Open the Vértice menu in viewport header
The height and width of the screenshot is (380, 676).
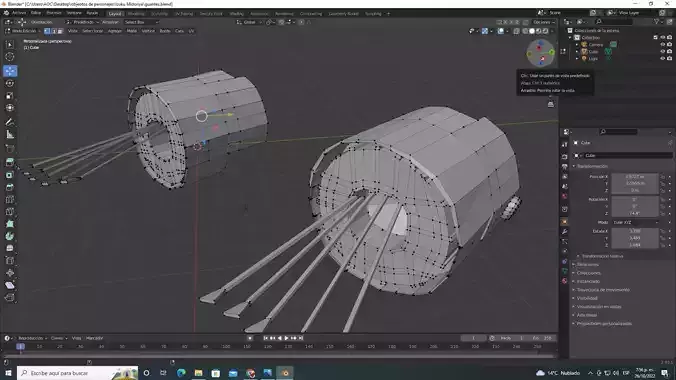148,31
